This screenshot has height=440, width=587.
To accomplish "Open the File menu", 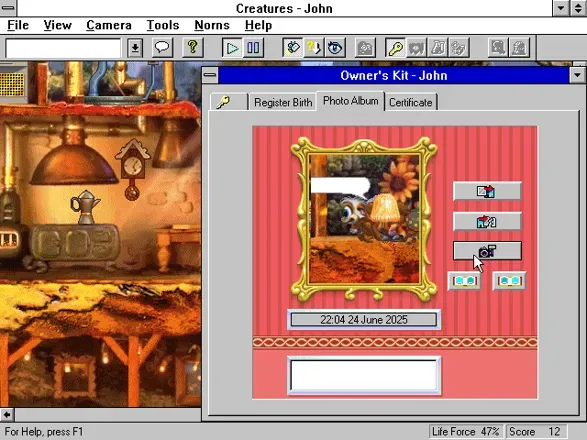I will 18,25.
